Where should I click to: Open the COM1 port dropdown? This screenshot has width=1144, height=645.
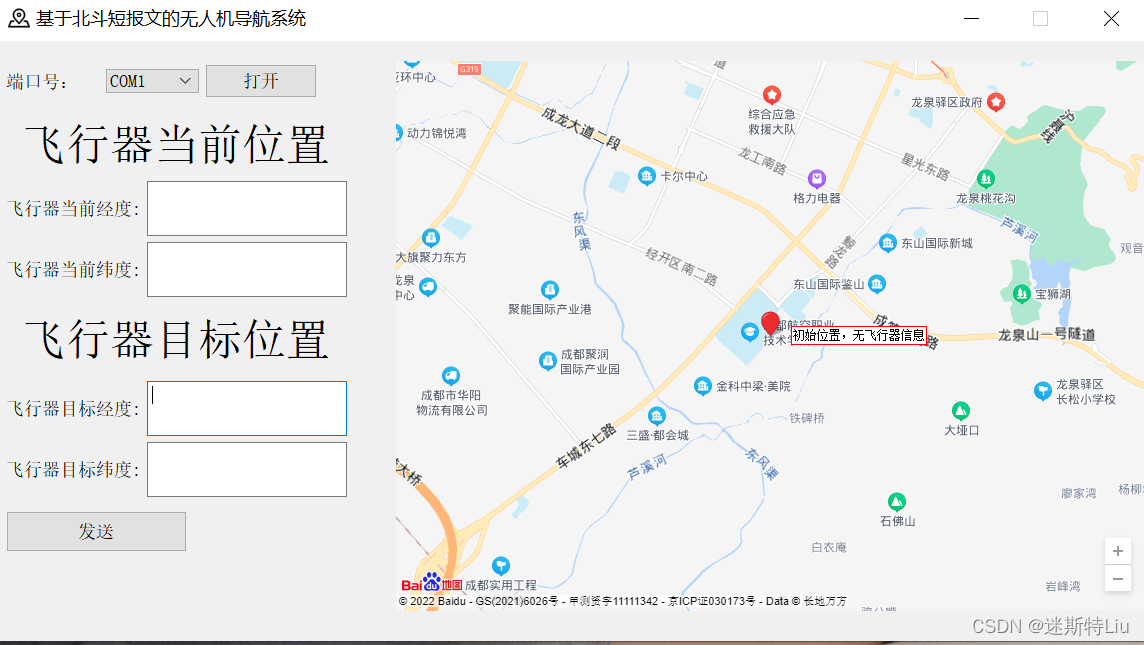pos(152,81)
